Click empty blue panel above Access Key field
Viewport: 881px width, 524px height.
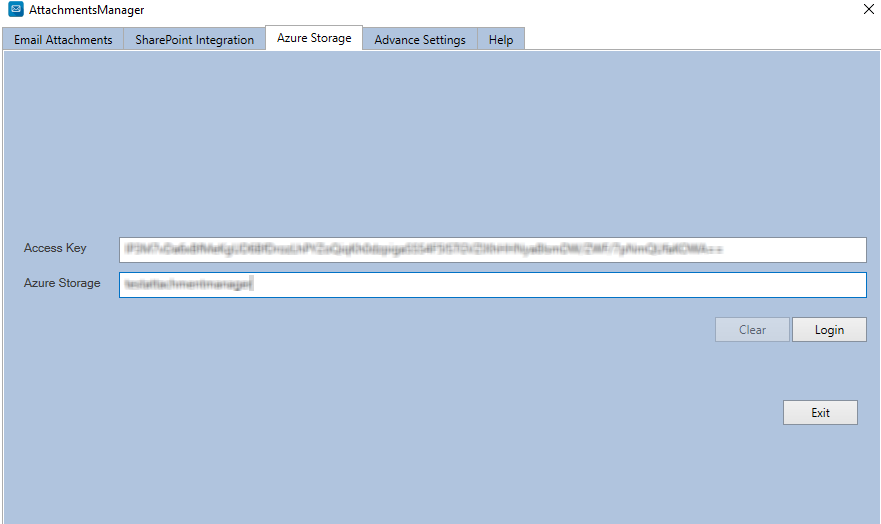440,140
